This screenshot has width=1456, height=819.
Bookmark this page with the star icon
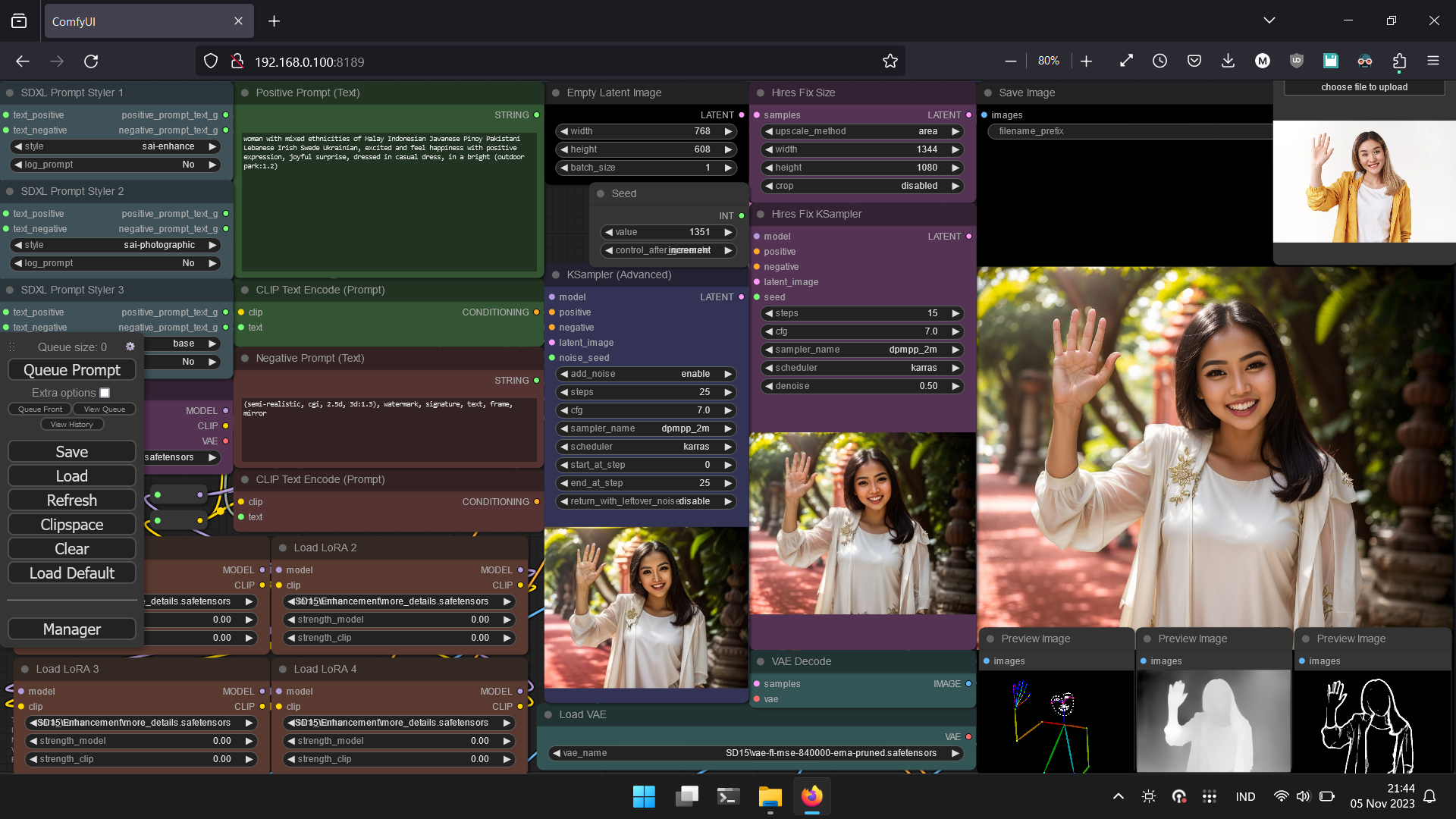pyautogui.click(x=890, y=61)
